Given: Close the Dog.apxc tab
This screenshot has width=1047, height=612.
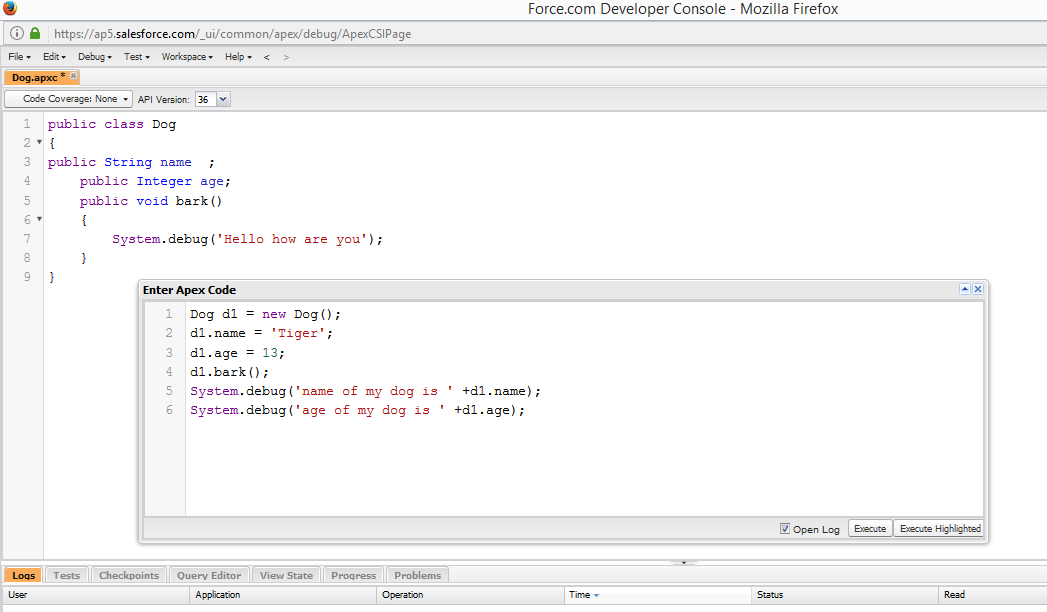Looking at the screenshot, I should click(x=74, y=77).
